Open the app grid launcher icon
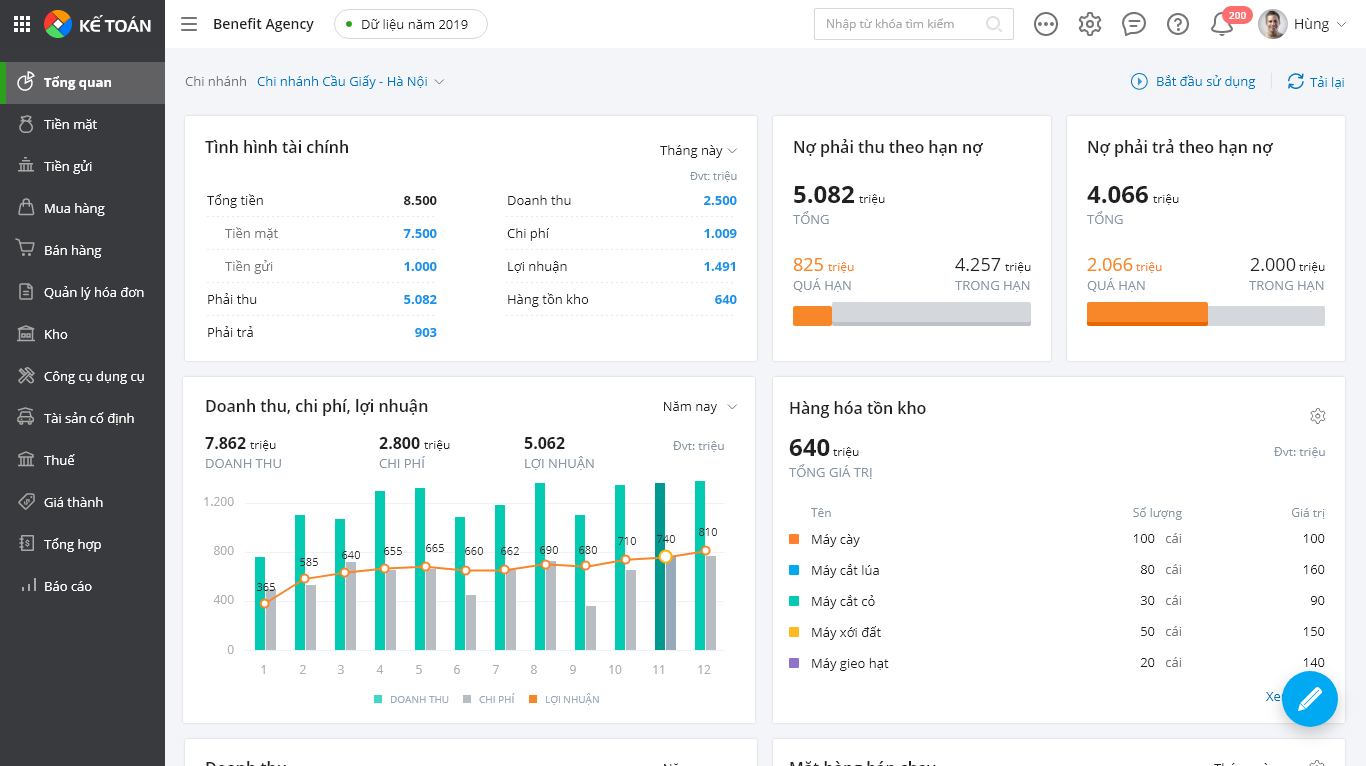The height and width of the screenshot is (766, 1366). coord(22,24)
